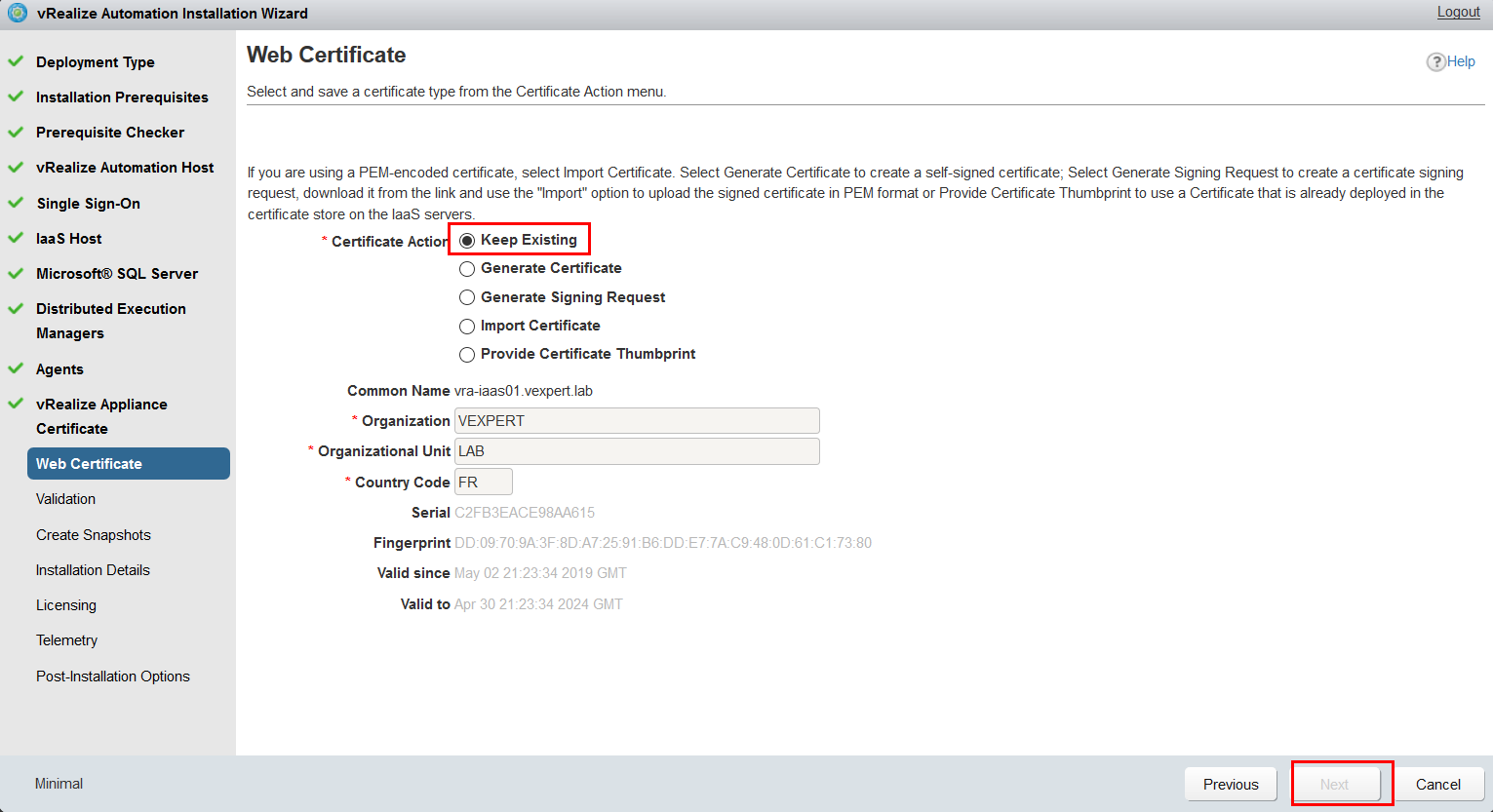This screenshot has width=1493, height=812.
Task: Open the Installation Details step
Action: point(93,570)
